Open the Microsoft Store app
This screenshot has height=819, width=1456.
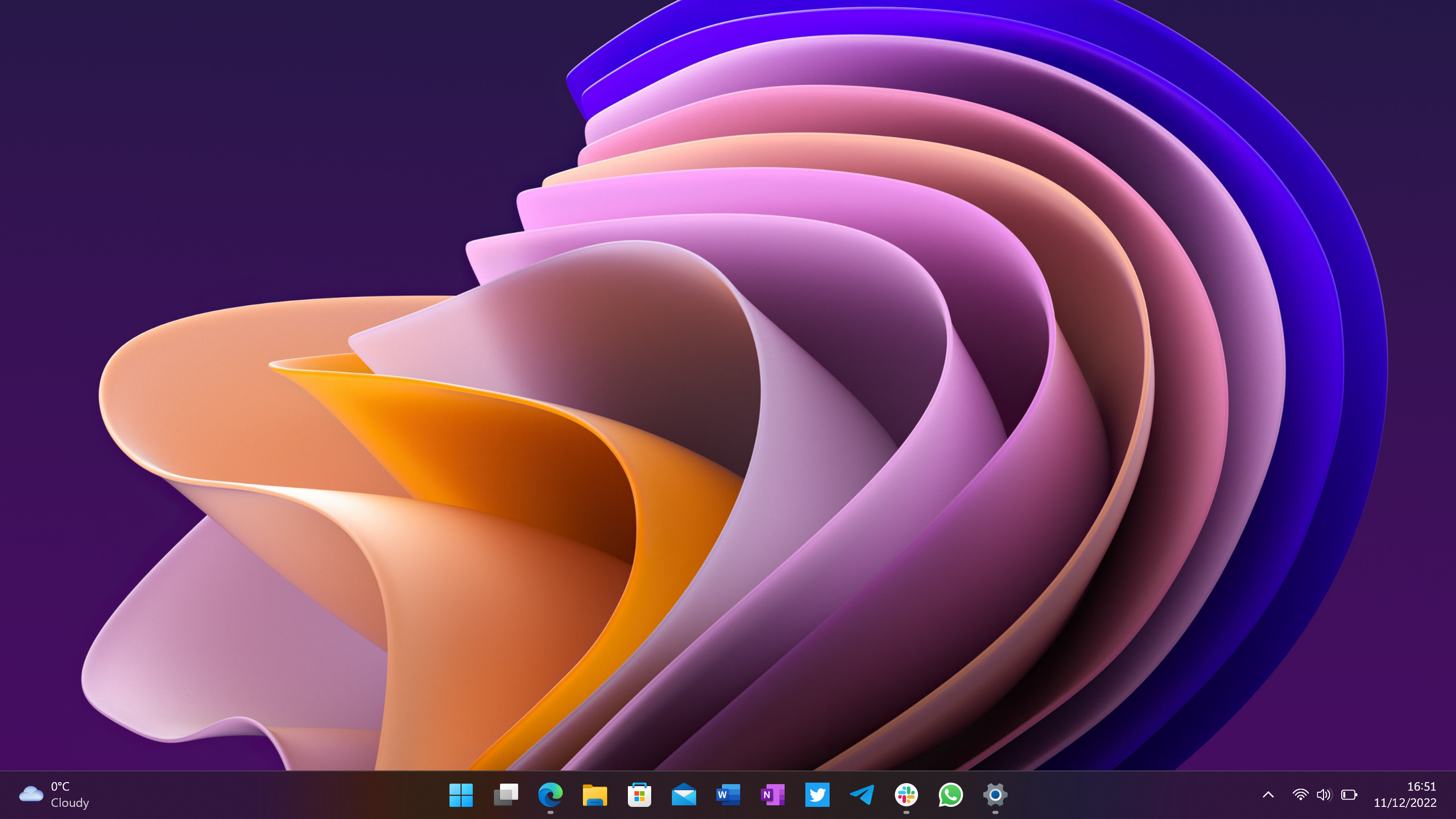point(639,795)
